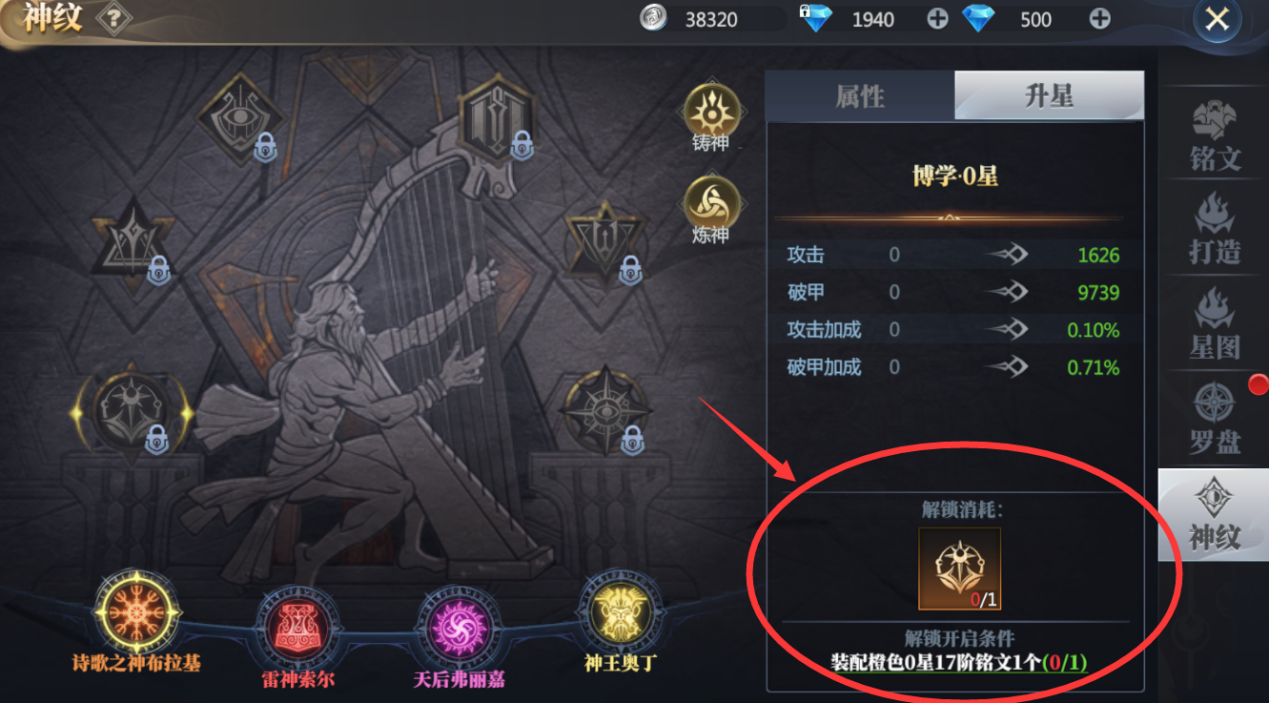The width and height of the screenshot is (1269, 703).
Task: Click the unlock cost material thumbnail
Action: (959, 569)
